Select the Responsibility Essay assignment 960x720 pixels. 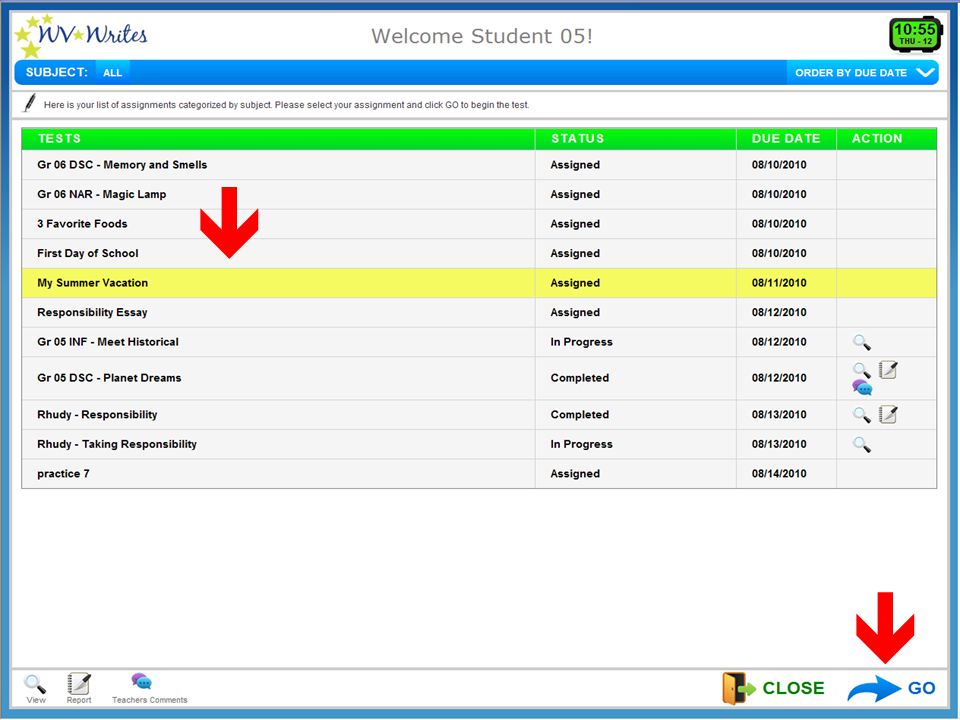click(479, 312)
